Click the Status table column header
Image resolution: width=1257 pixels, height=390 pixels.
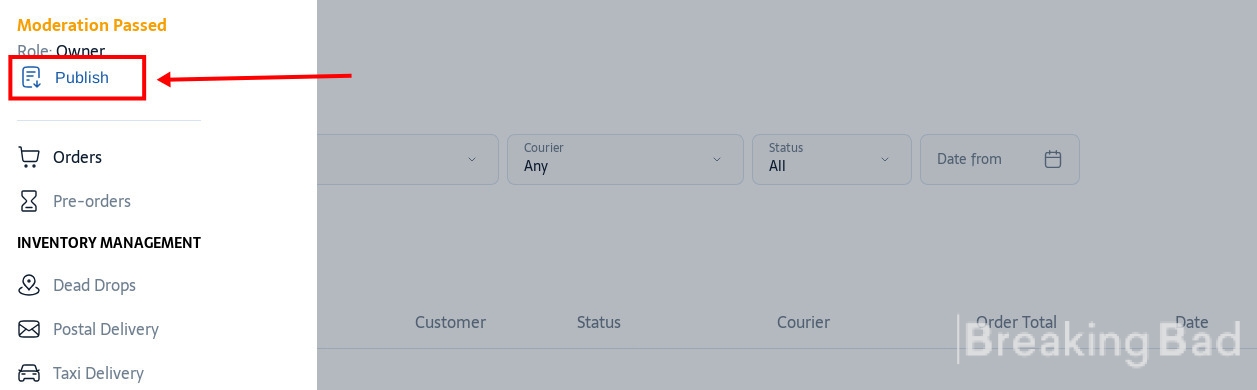coord(599,322)
